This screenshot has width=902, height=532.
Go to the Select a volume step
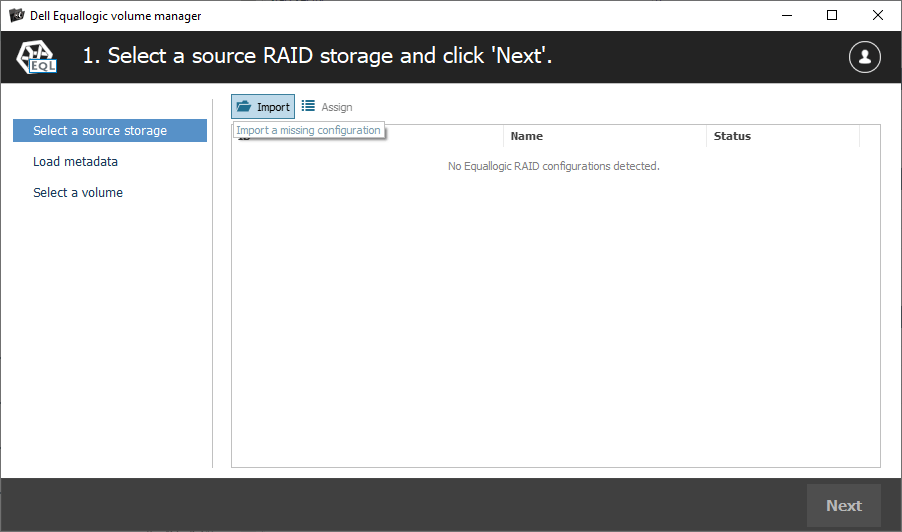78,193
